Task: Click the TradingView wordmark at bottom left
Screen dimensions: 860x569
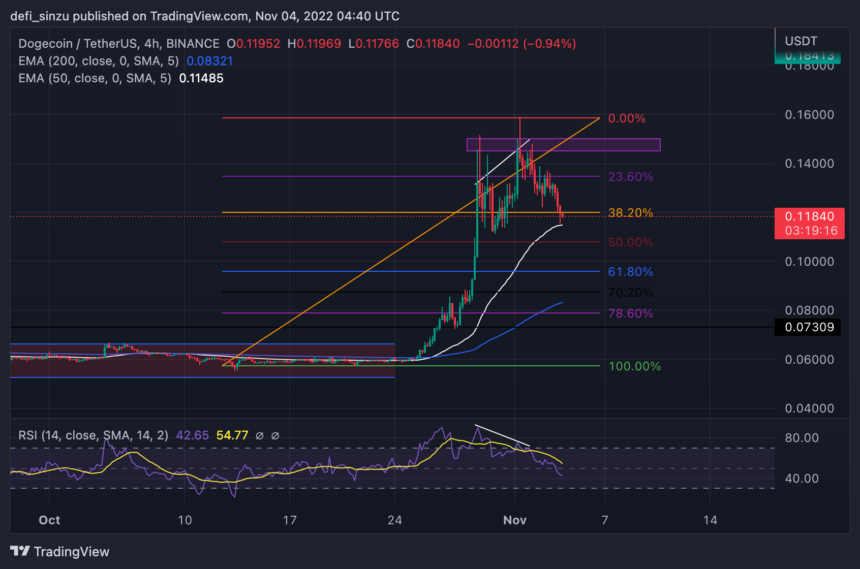Action: pyautogui.click(x=71, y=551)
